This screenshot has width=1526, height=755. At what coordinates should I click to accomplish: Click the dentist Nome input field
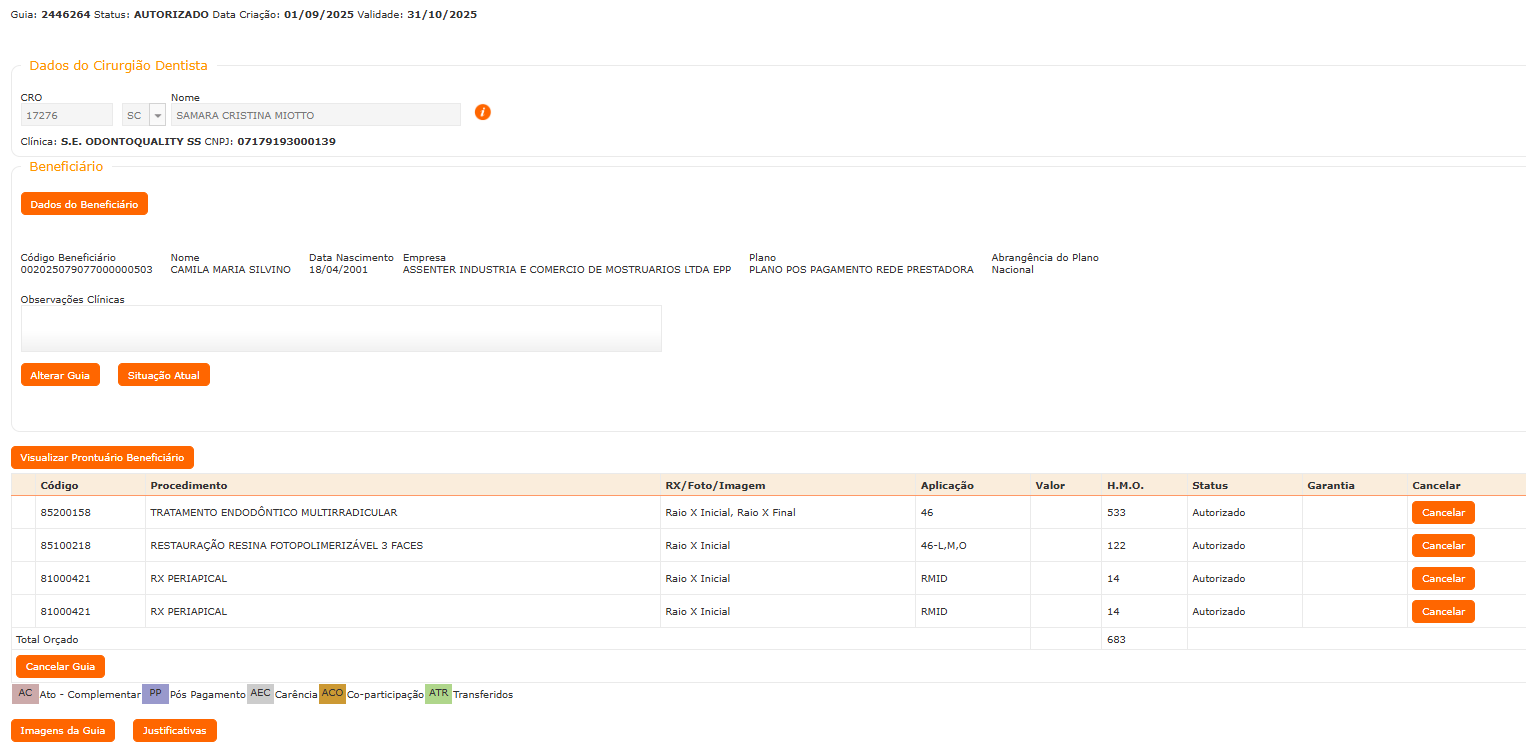pos(315,115)
